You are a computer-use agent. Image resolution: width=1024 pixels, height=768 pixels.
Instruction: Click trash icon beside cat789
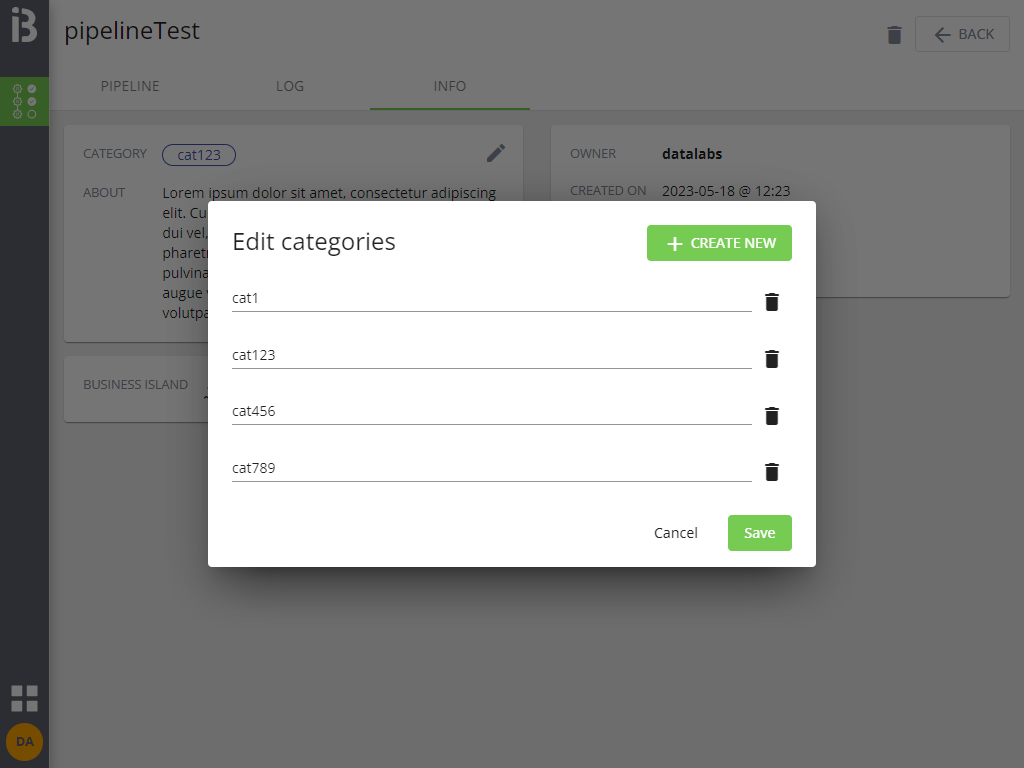[x=771, y=472]
